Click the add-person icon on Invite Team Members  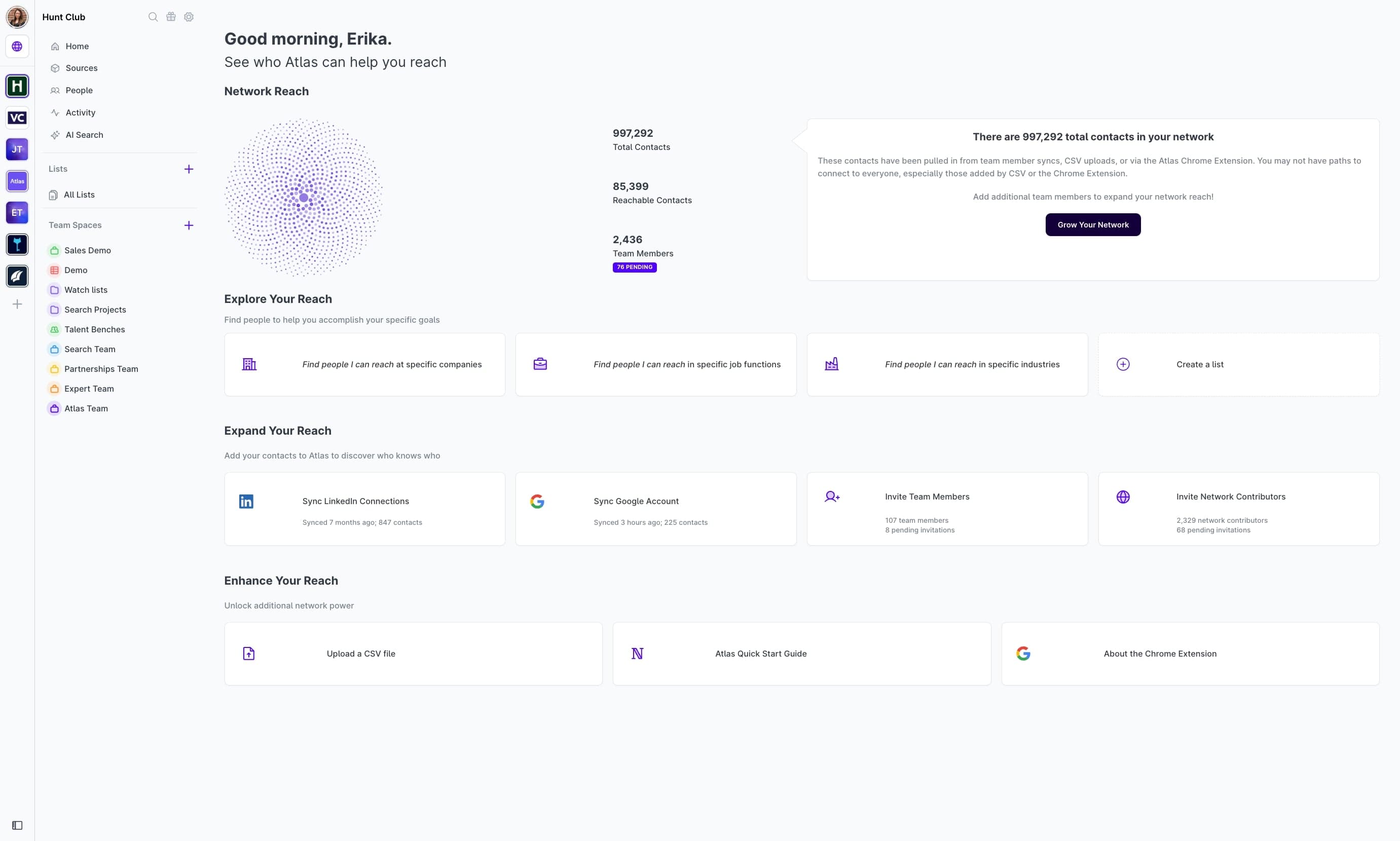click(x=832, y=497)
